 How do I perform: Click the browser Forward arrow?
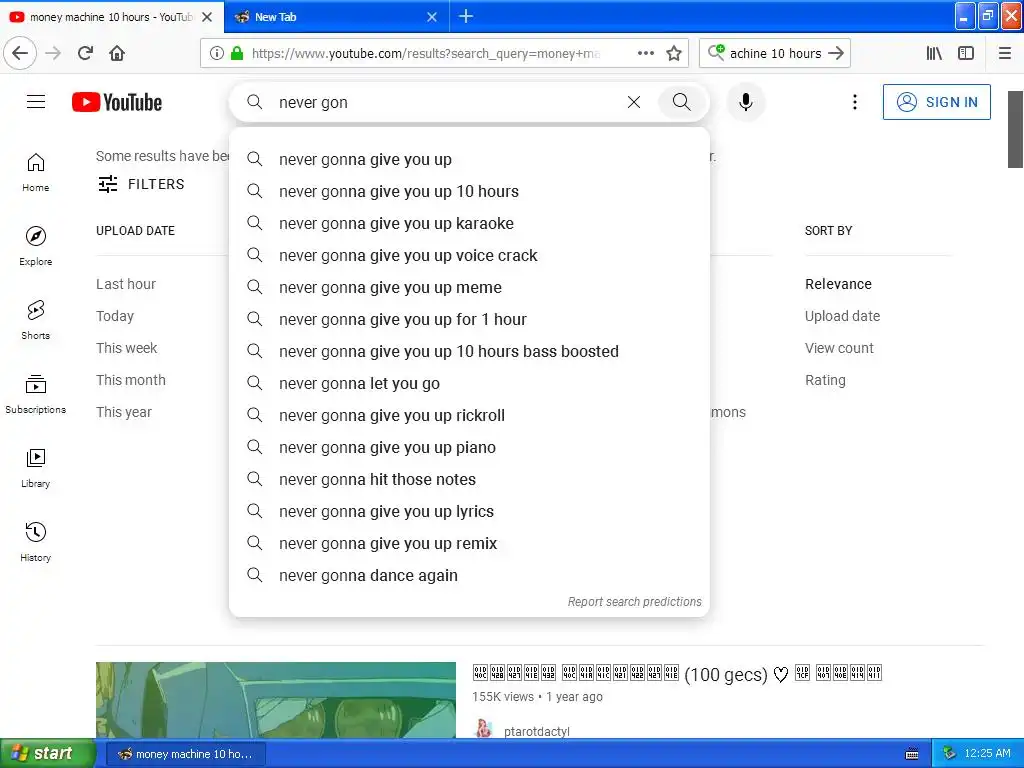tap(53, 53)
